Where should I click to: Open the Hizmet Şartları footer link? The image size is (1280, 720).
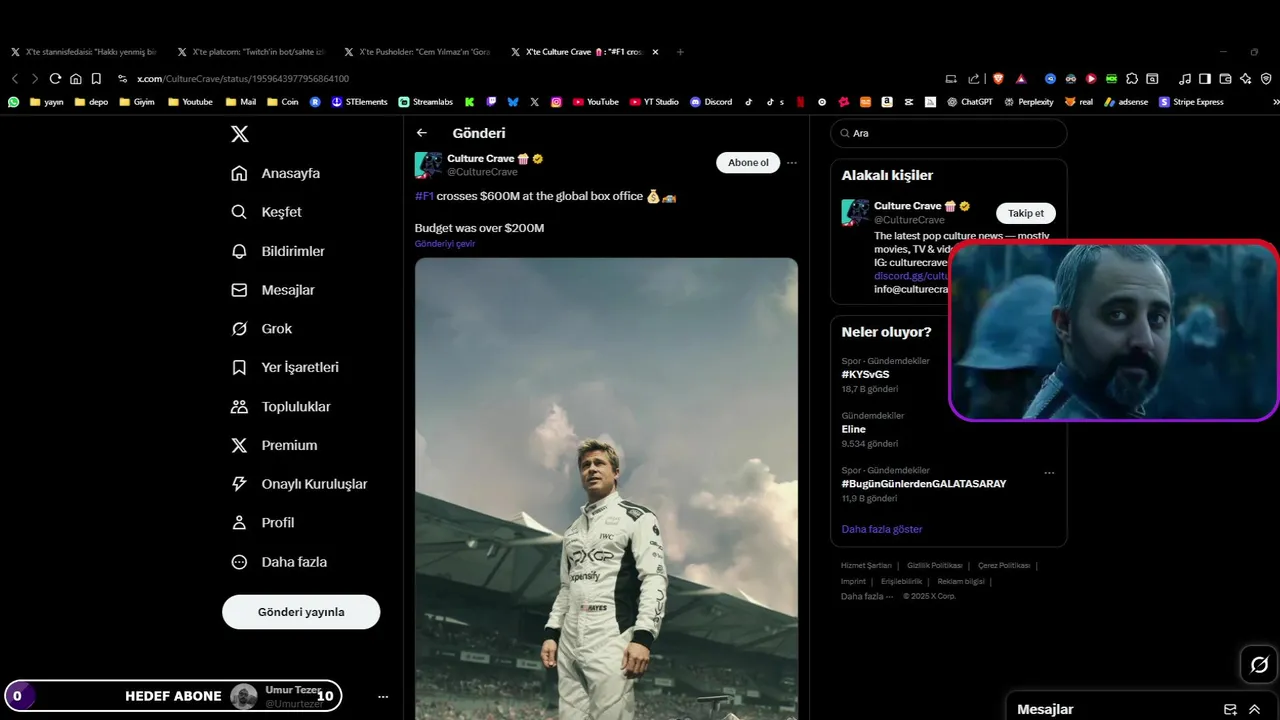click(x=866, y=566)
